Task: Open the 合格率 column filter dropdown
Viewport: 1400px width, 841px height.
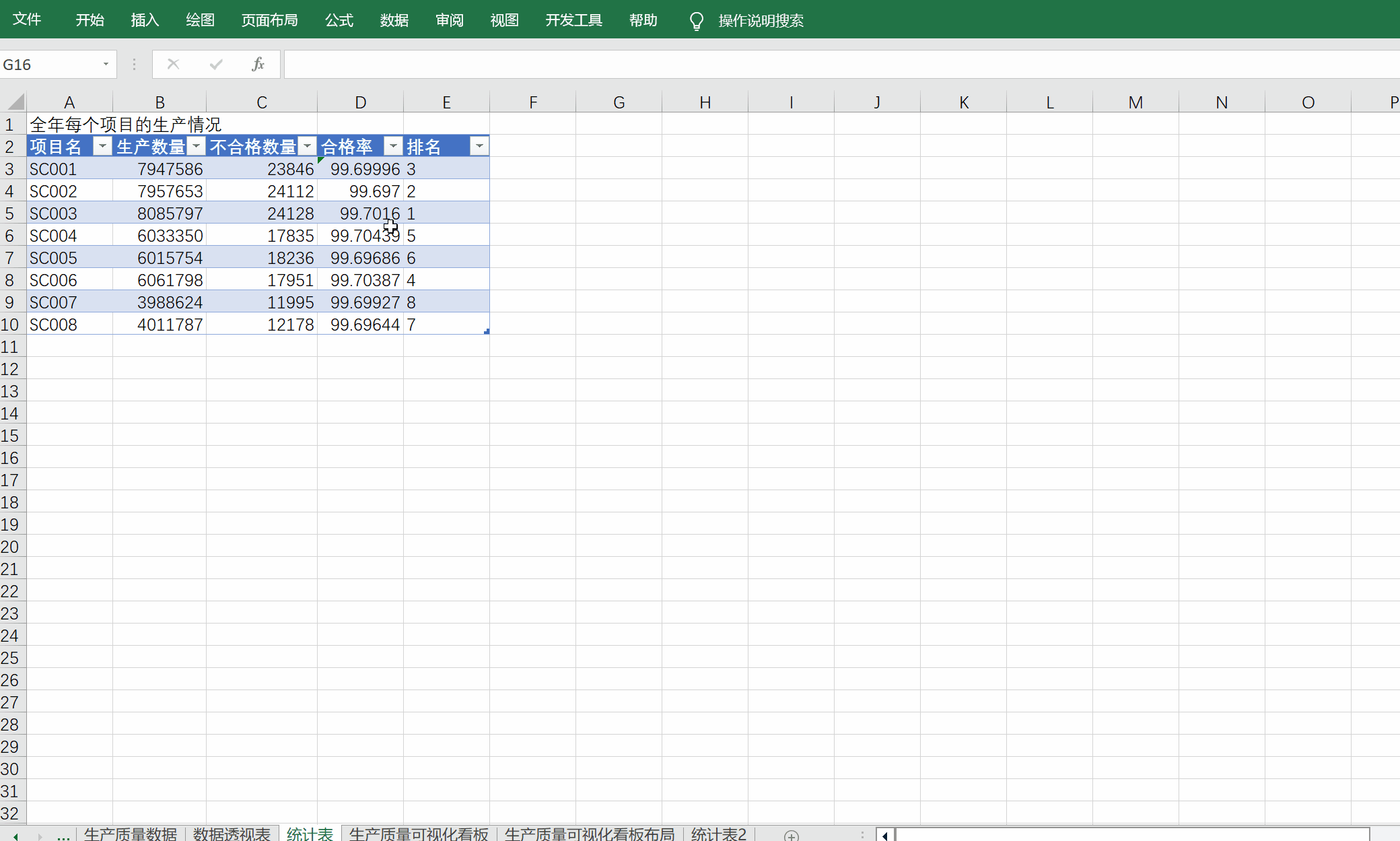Action: pyautogui.click(x=393, y=146)
